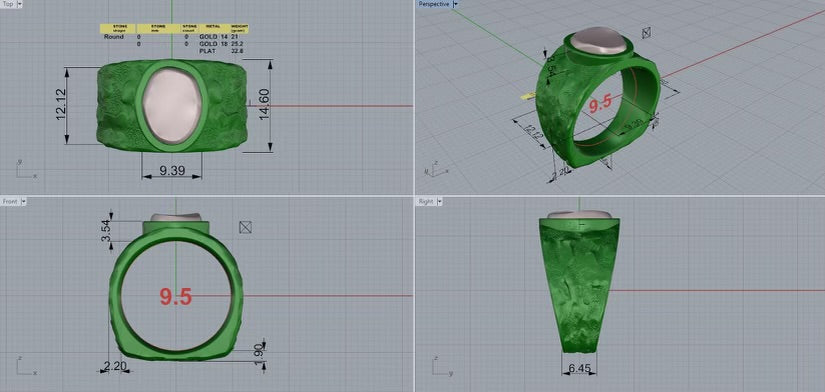
Task: Select the crossed-box marker in Front viewport
Action: (245, 227)
